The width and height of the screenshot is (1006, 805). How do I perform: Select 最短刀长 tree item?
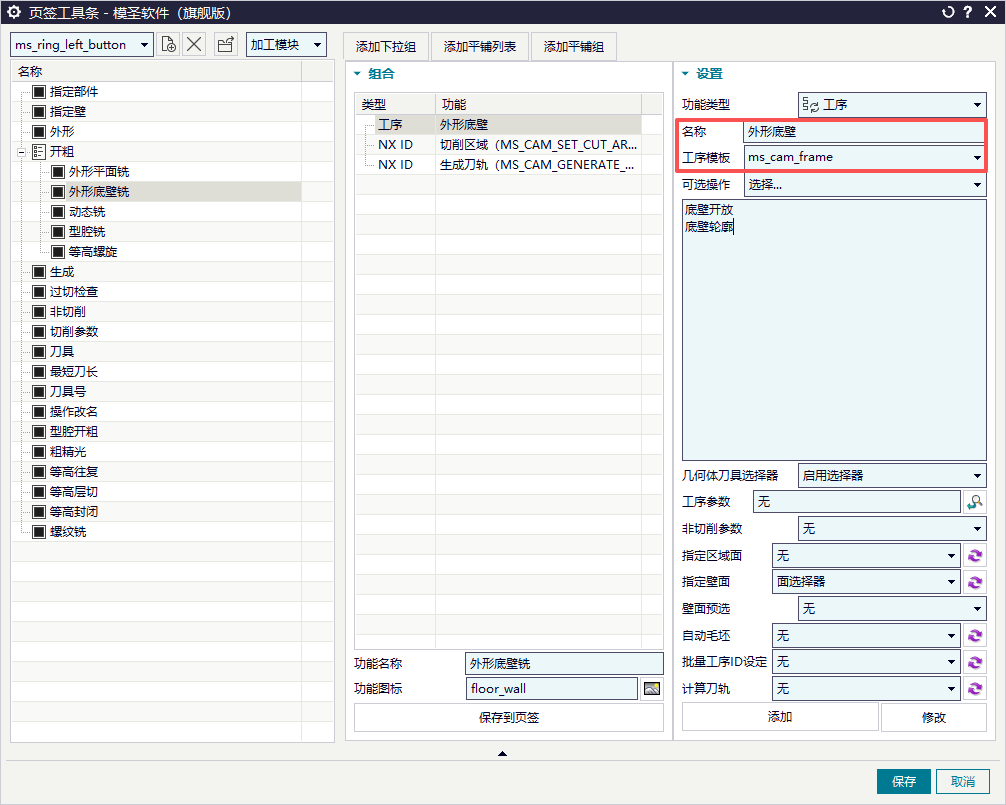click(x=74, y=372)
